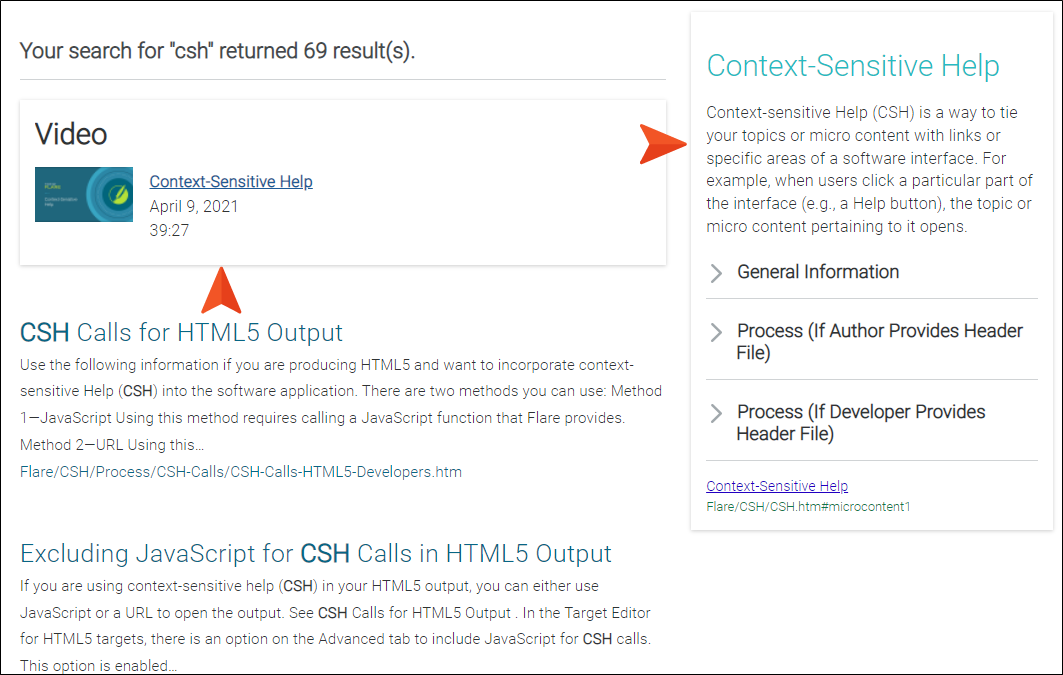Click the search results count text
This screenshot has width=1063, height=675.
click(x=217, y=51)
